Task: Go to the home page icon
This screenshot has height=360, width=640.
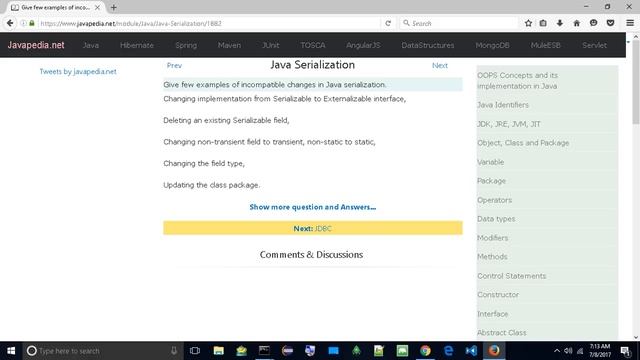Action: (576, 23)
